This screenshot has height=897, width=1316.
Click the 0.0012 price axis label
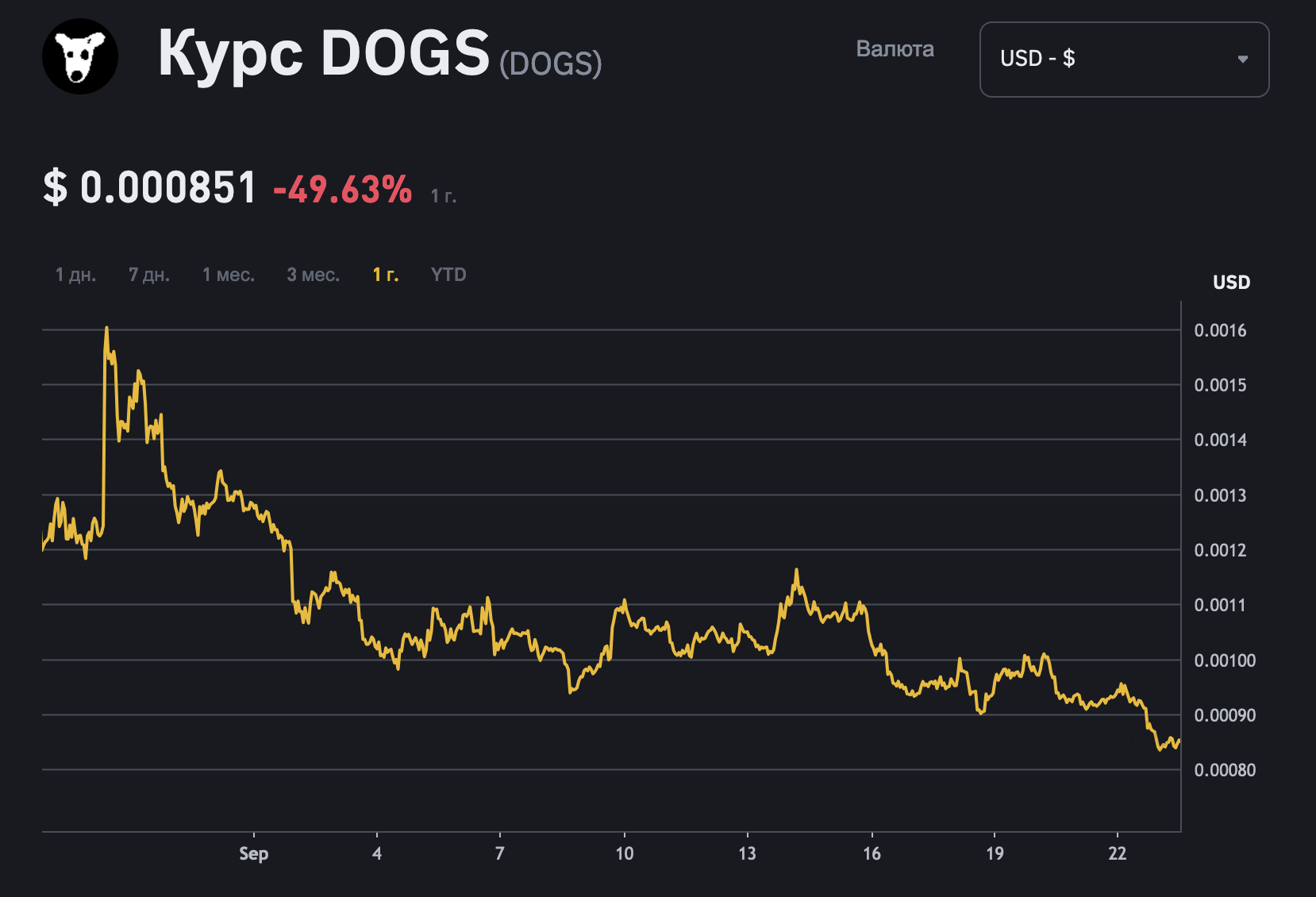[1220, 550]
